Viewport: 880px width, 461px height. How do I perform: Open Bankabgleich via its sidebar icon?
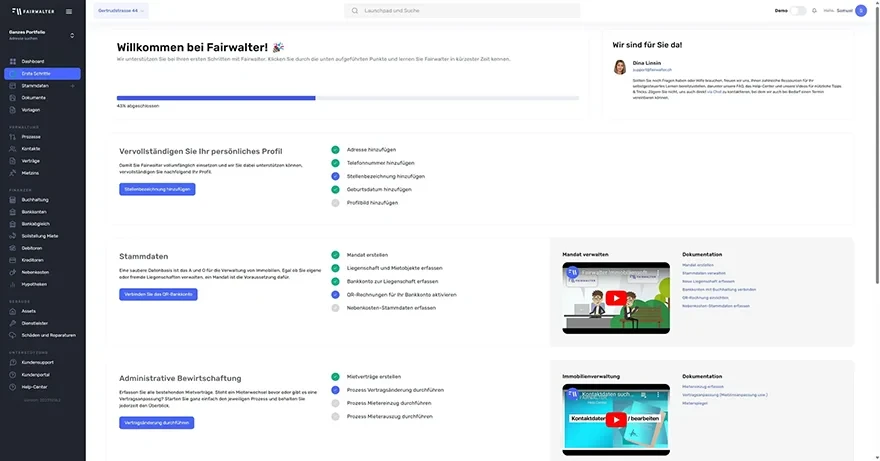[13, 224]
